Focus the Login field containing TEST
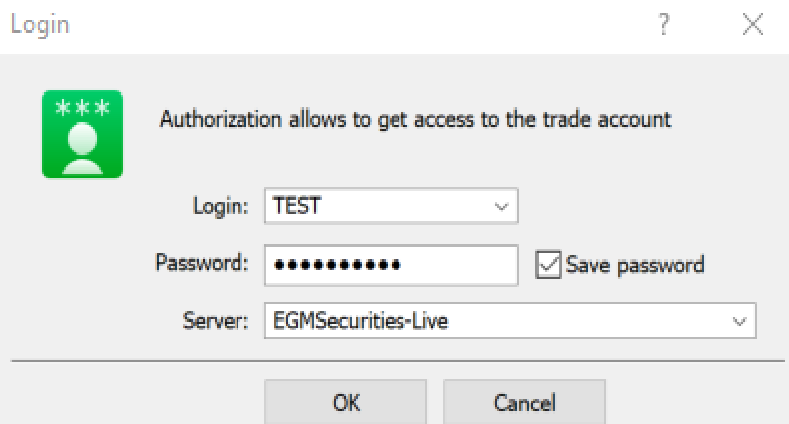The width and height of the screenshot is (789, 424). click(391, 206)
